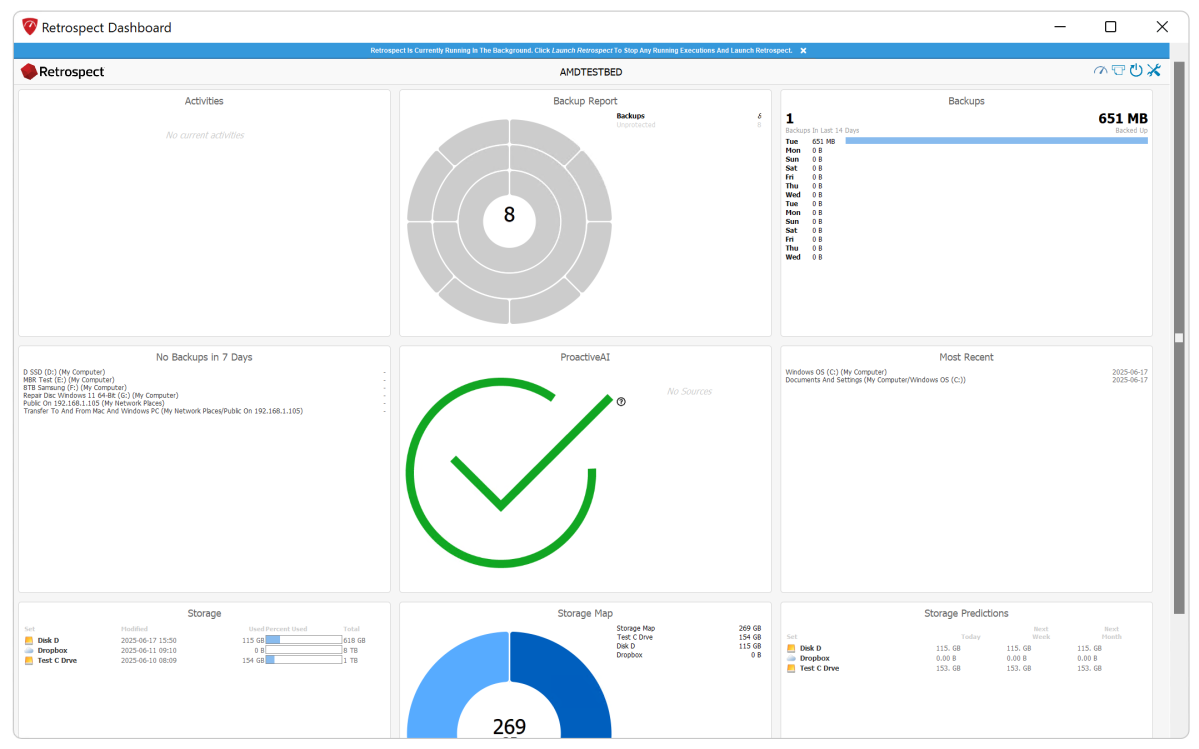Screen dimensions: 1199x749
Task: Click the 'Test C Drve' name in Storage panel
Action: (x=57, y=660)
